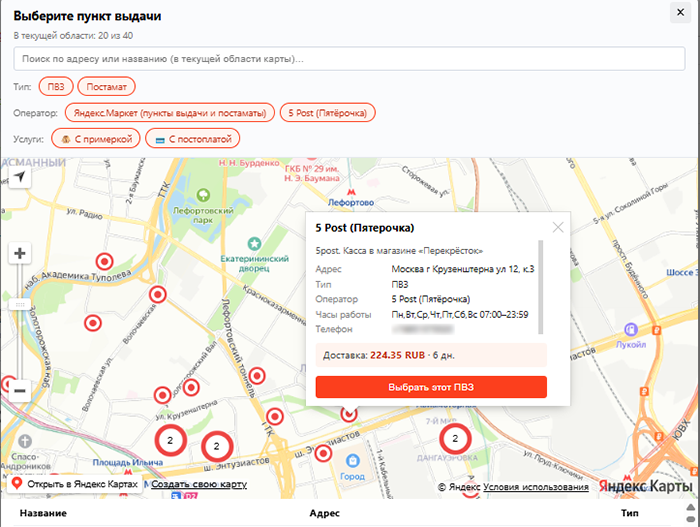Click the Яндекс Карты logo
Image resolution: width=700 pixels, height=527 pixels.
pos(646,486)
